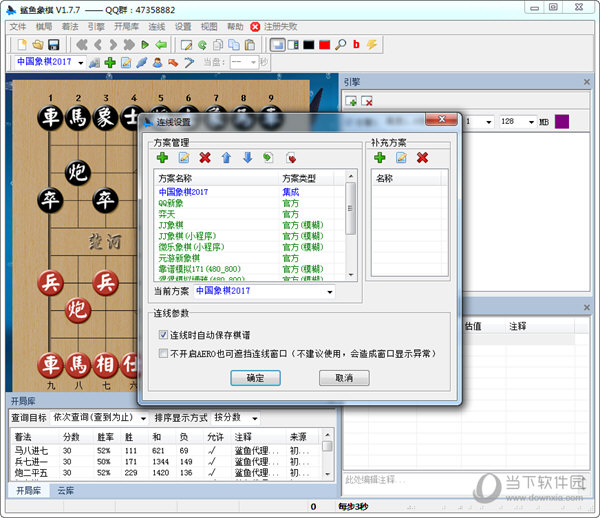
Task: Select 元游新象棋 scheme row
Action: tap(249, 258)
